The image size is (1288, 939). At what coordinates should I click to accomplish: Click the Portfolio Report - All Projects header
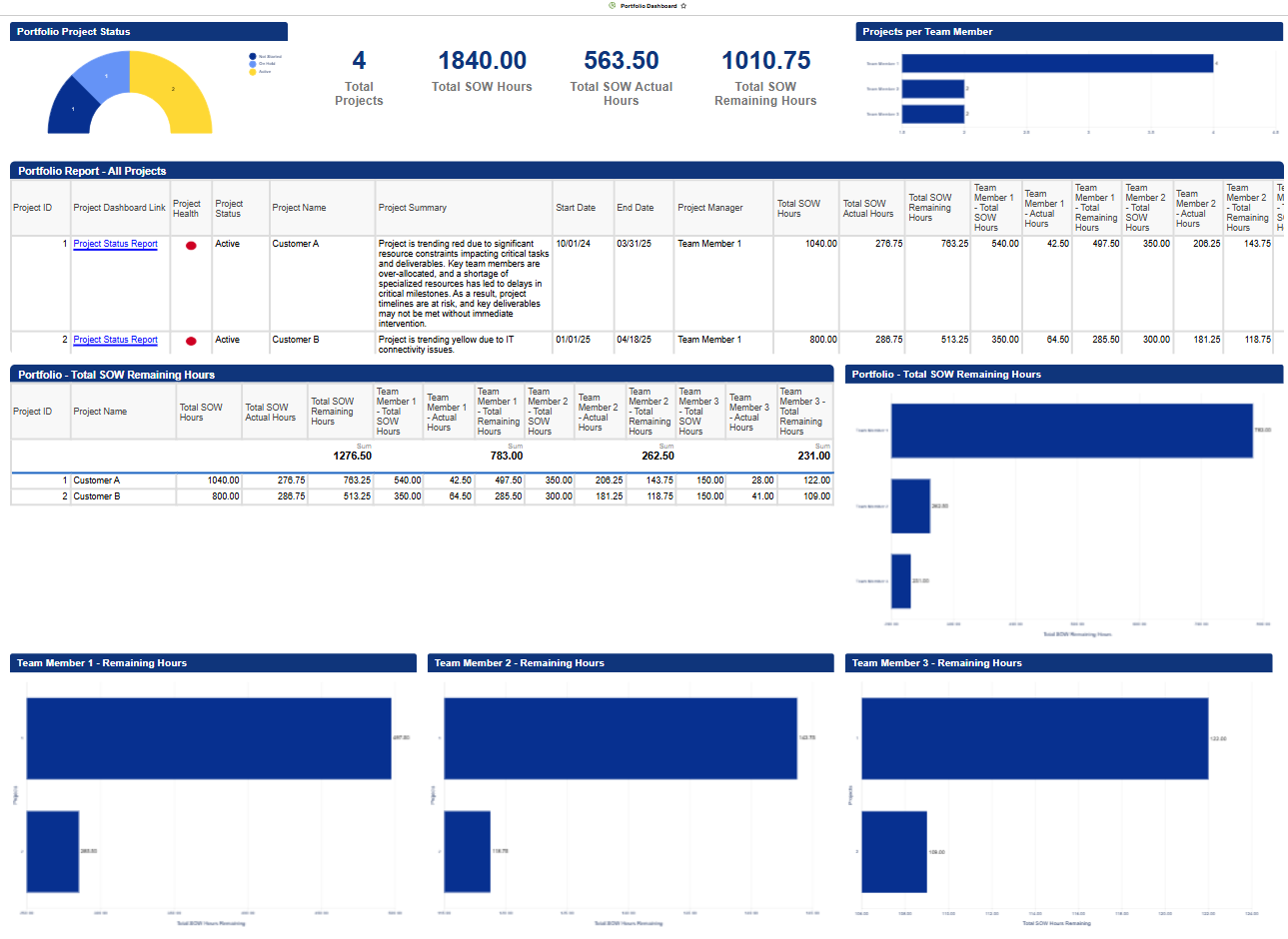[92, 171]
